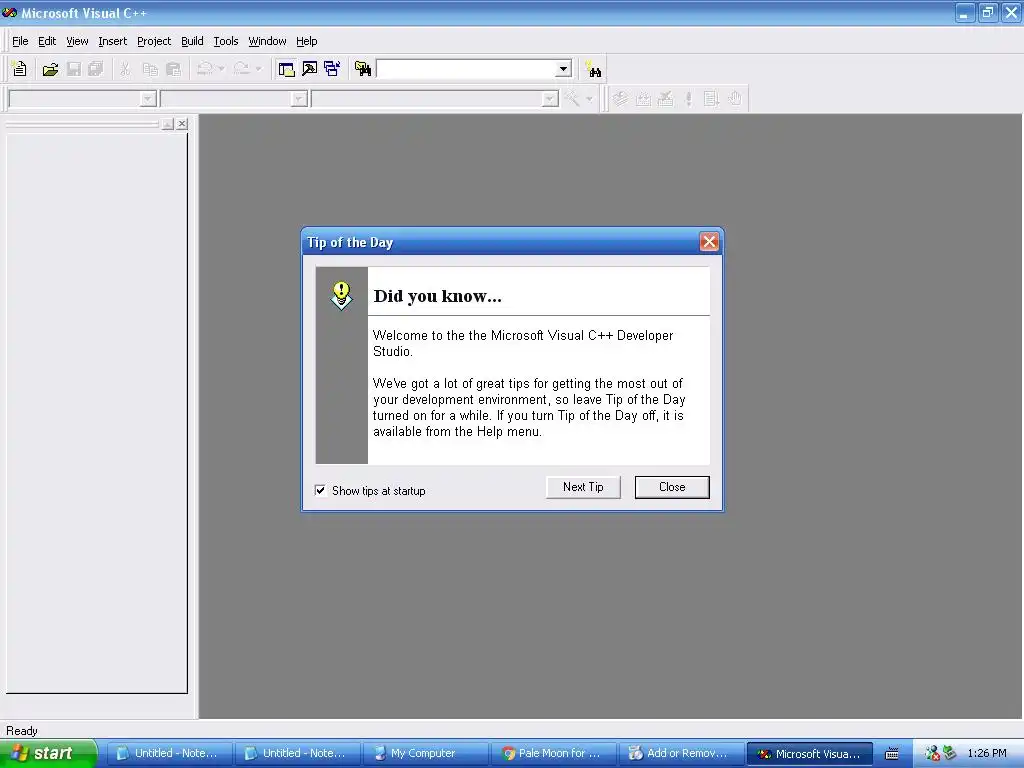Click the Copy toolbar icon
Image resolution: width=1024 pixels, height=768 pixels.
coord(150,69)
